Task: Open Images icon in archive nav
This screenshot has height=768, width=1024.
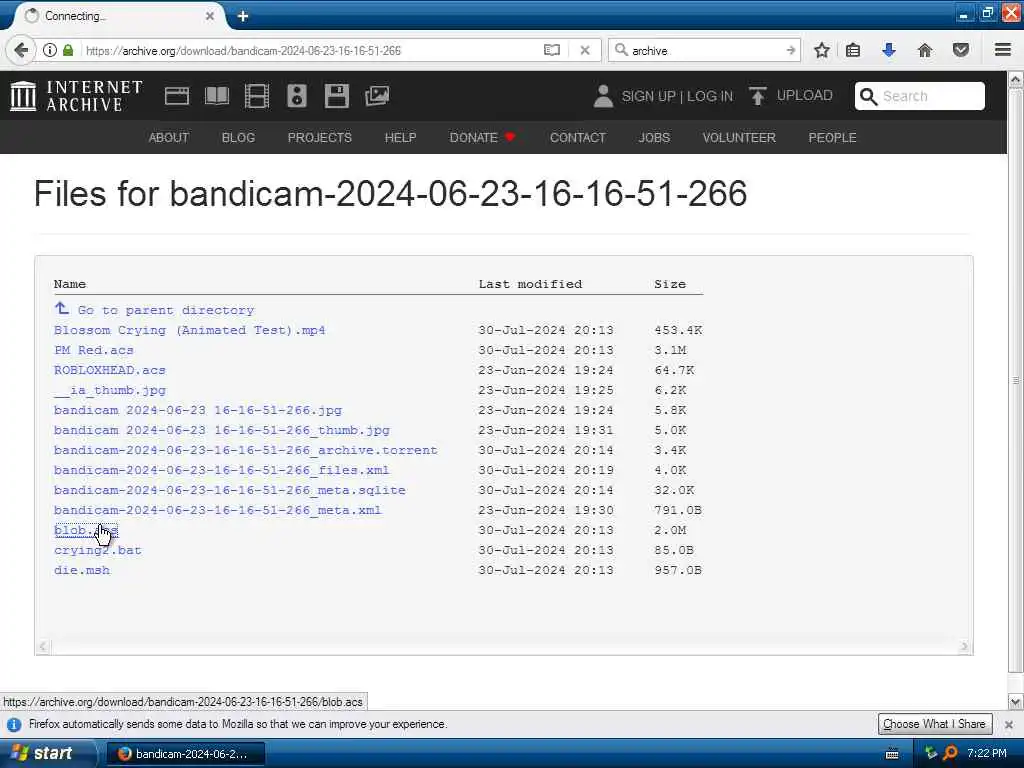Action: click(377, 96)
